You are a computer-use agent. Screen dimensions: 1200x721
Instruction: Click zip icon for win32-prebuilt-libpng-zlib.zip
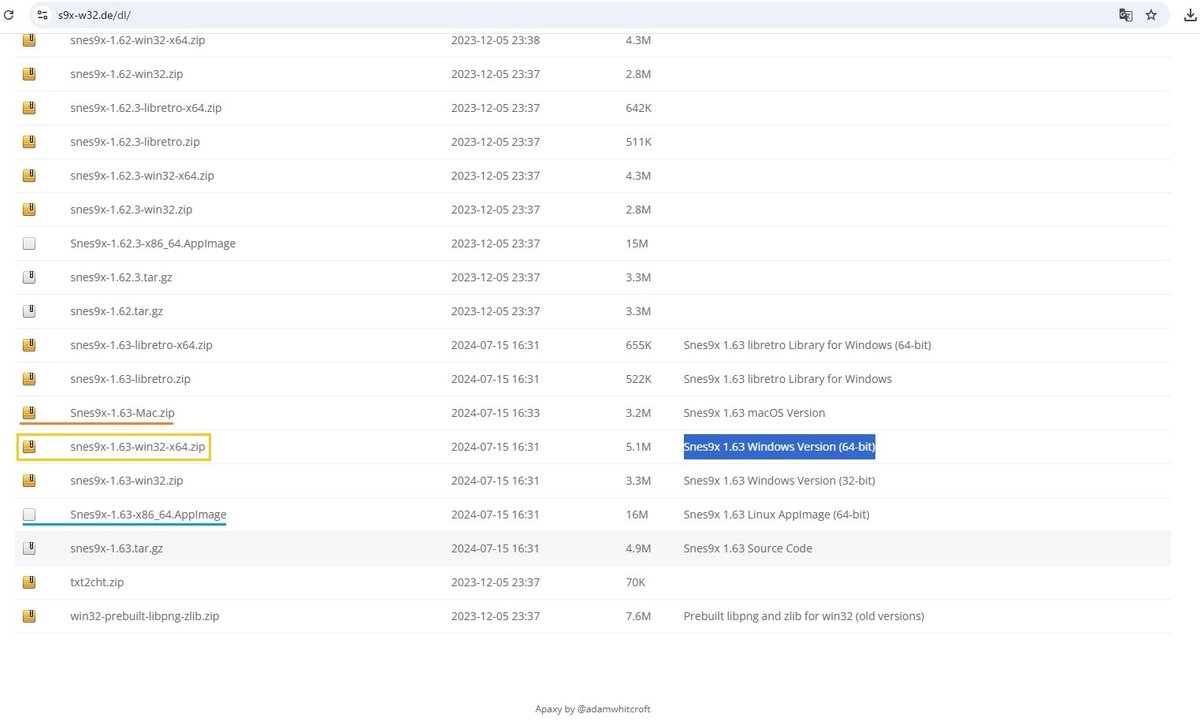(x=29, y=616)
